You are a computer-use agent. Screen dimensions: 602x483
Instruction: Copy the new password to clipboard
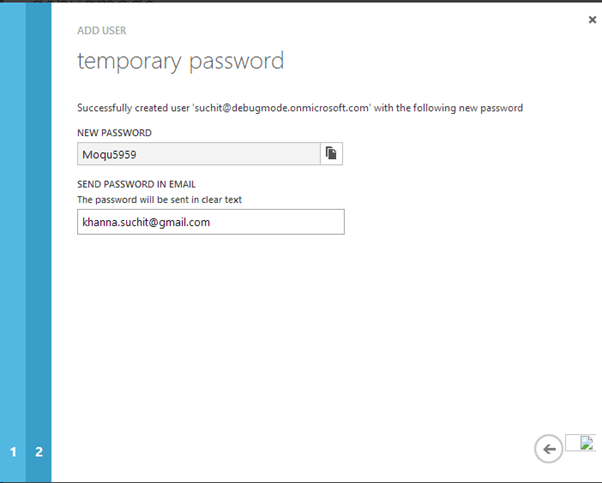point(331,153)
